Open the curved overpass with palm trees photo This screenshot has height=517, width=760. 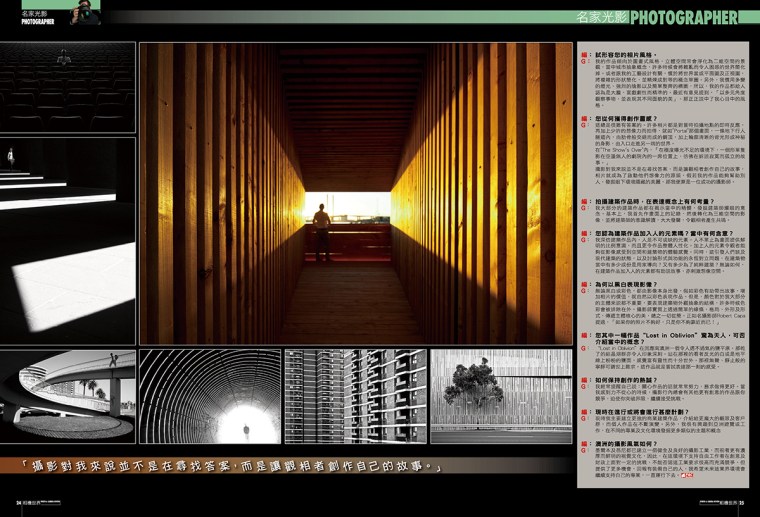coord(67,397)
